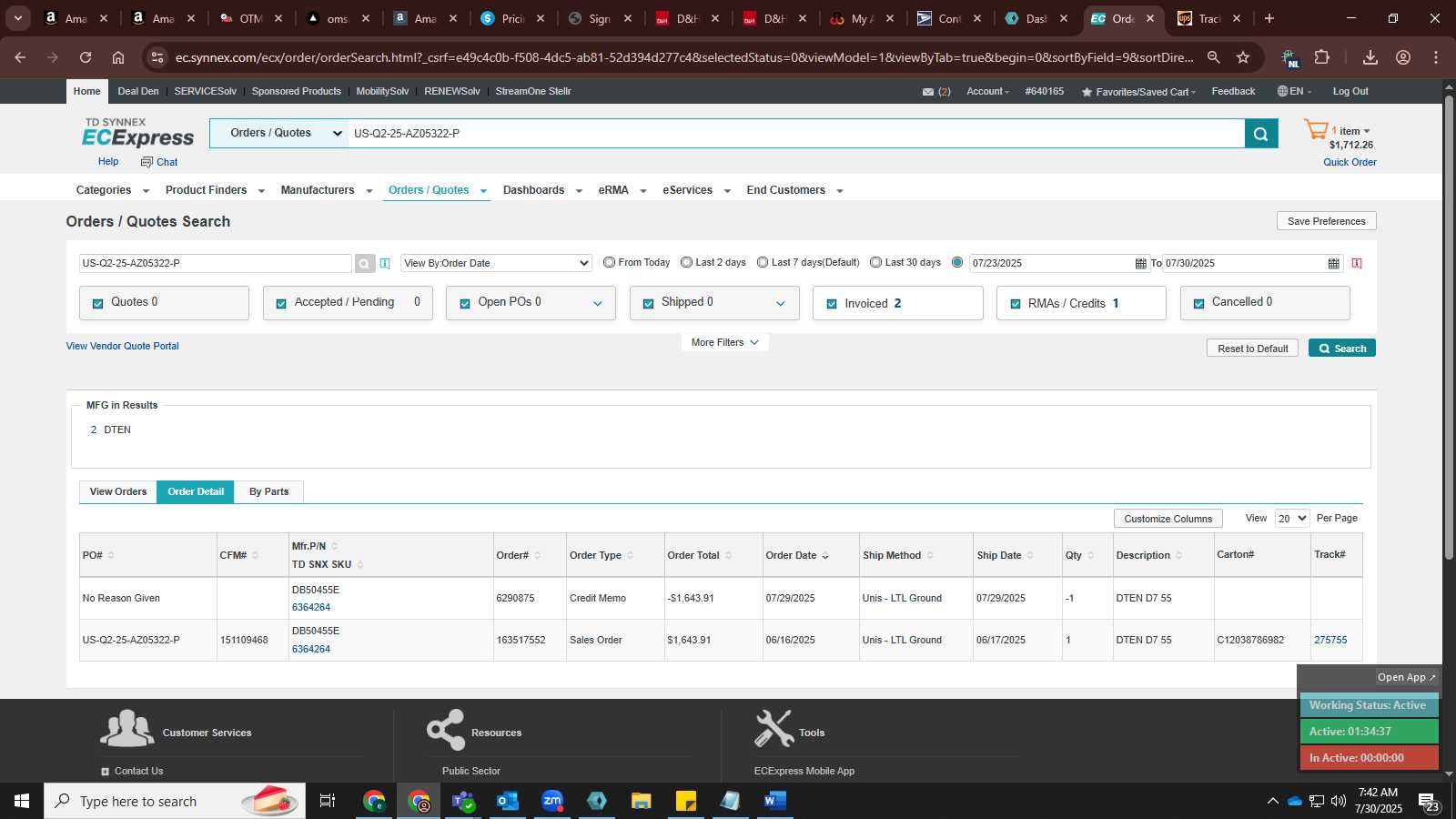Uncheck the Accepted / Pending checkbox
The image size is (1456, 819).
tap(281, 303)
